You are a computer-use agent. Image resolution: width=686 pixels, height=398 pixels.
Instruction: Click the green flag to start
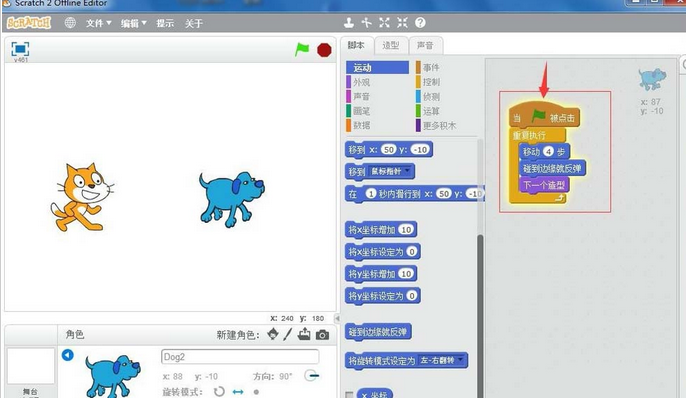(x=302, y=49)
